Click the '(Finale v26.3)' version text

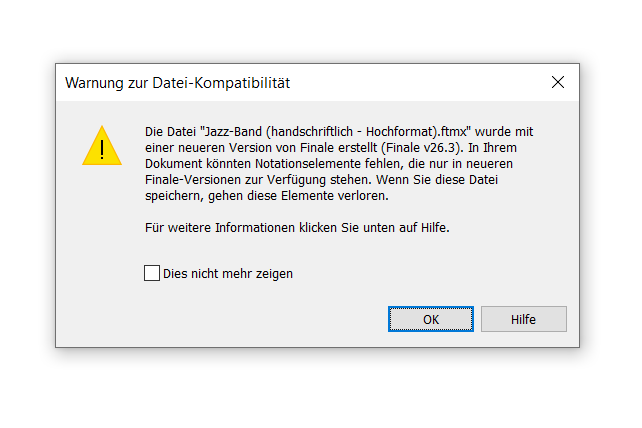click(422, 148)
